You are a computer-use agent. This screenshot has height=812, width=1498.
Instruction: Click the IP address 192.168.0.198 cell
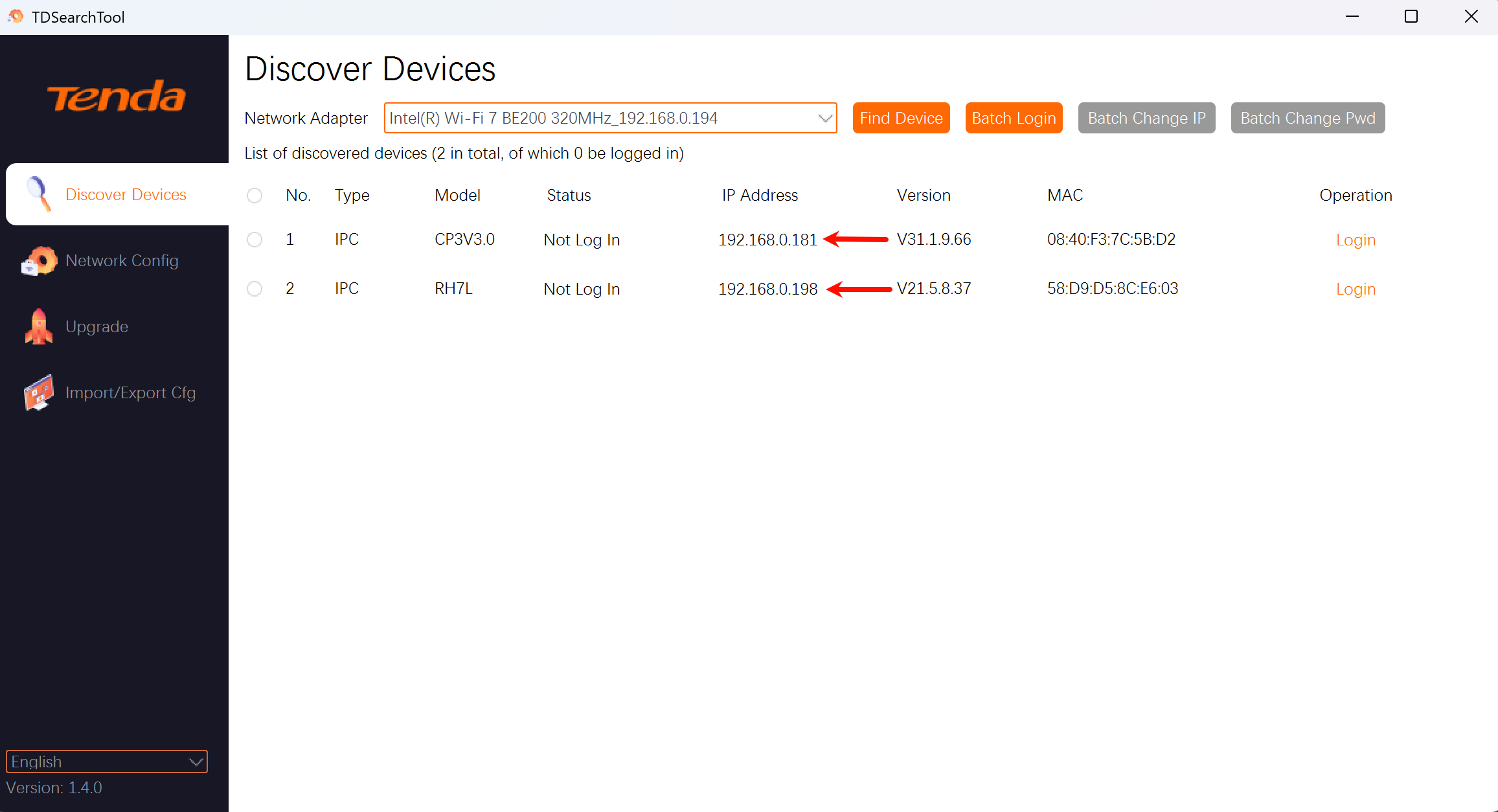click(767, 289)
